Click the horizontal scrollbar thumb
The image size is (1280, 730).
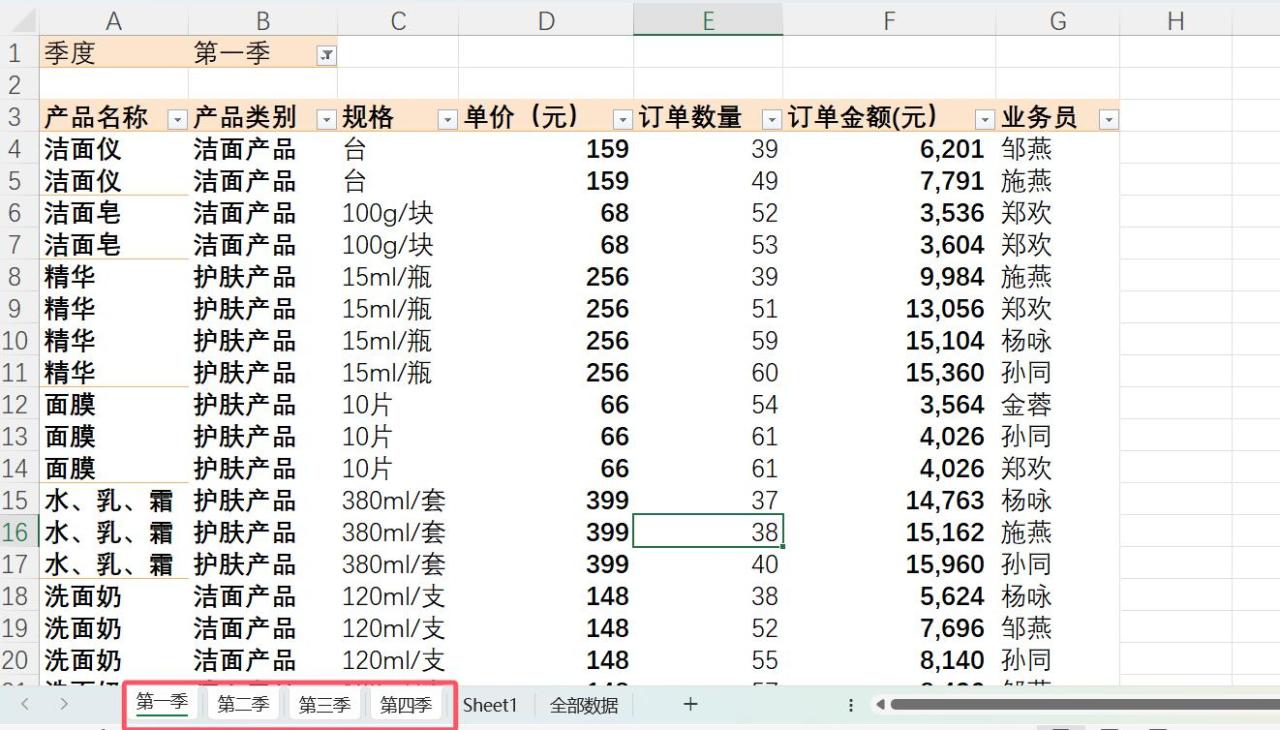(x=1085, y=705)
